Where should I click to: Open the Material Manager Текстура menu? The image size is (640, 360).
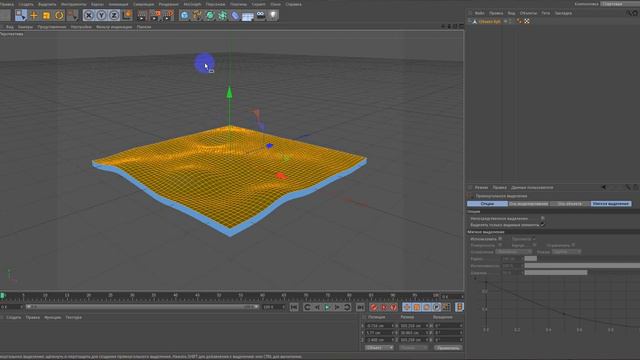coord(73,317)
